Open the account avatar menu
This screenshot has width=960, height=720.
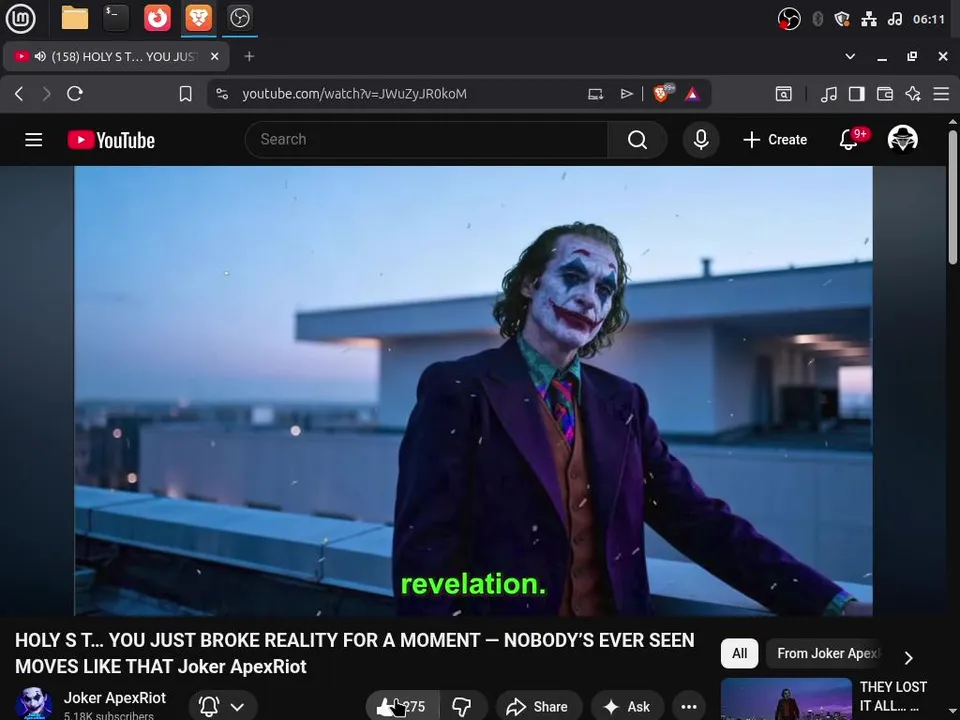tap(902, 139)
